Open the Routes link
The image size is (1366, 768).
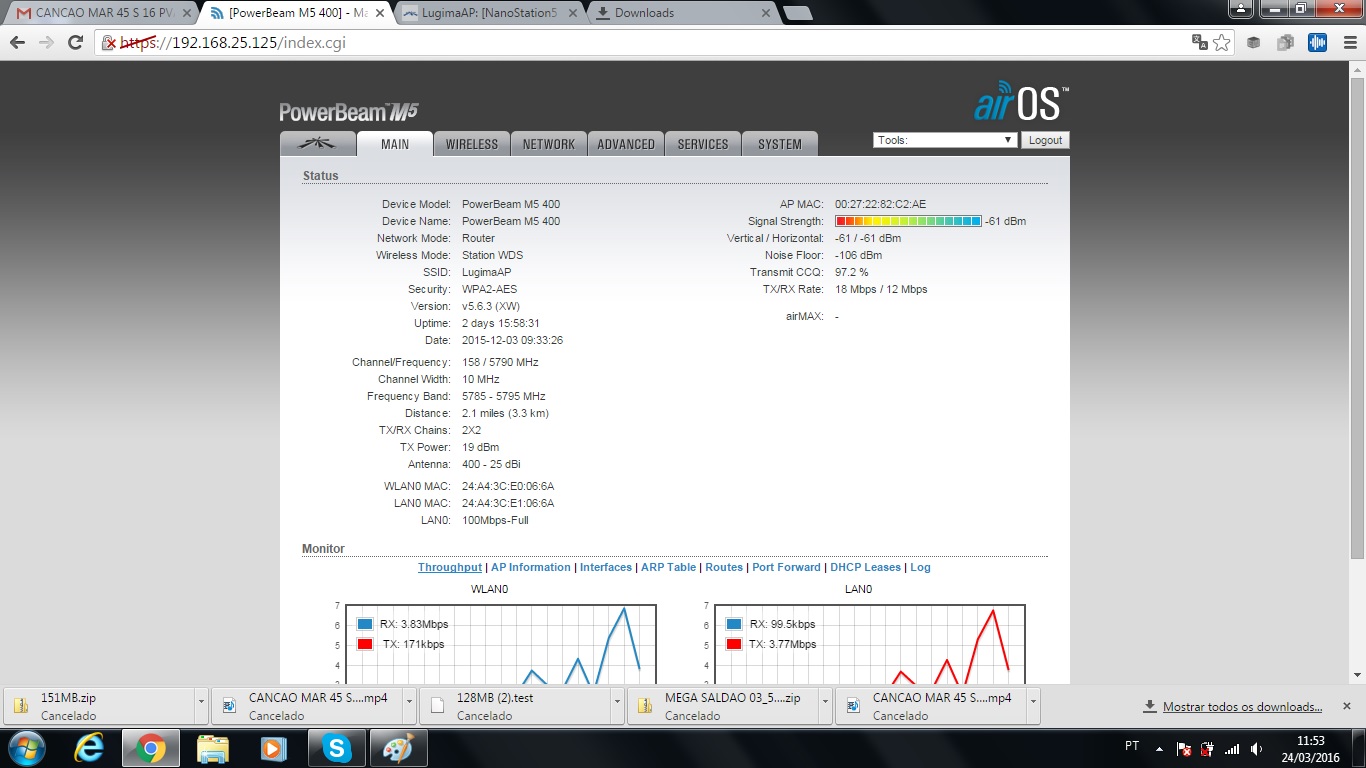point(724,567)
